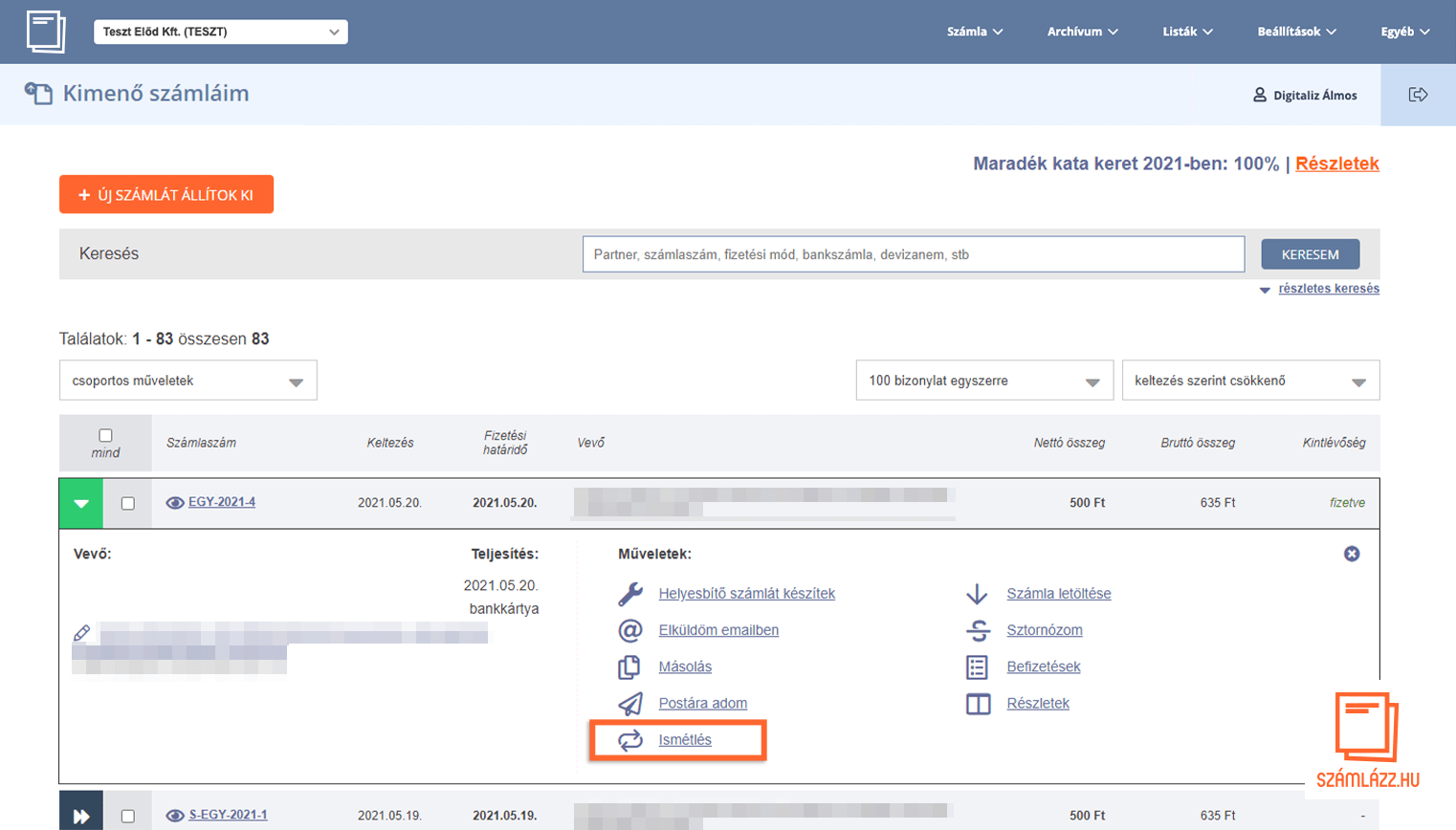Click the @ email send icon
The height and width of the screenshot is (830, 1456).
pyautogui.click(x=630, y=630)
